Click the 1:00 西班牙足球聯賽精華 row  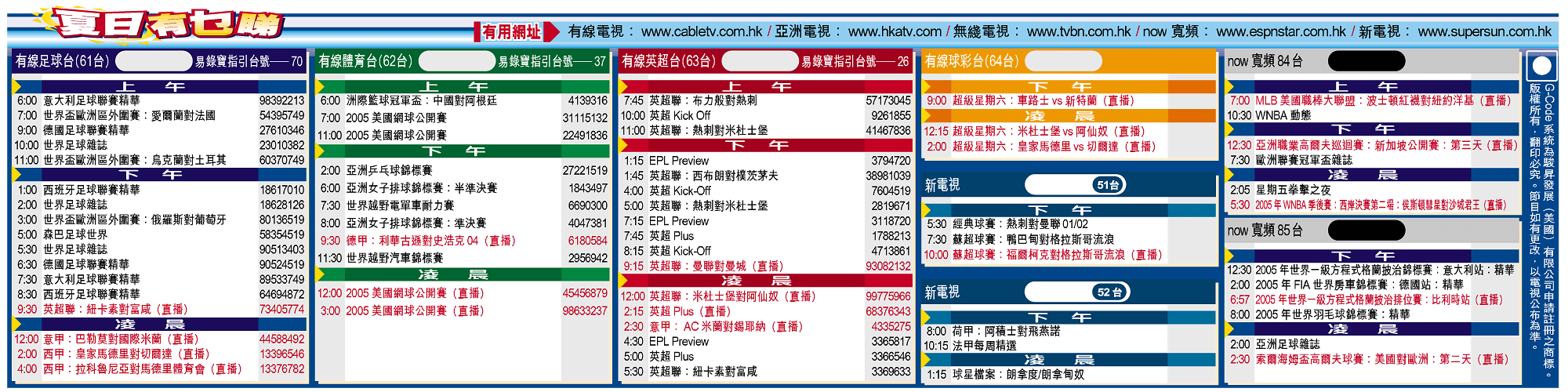(x=160, y=190)
